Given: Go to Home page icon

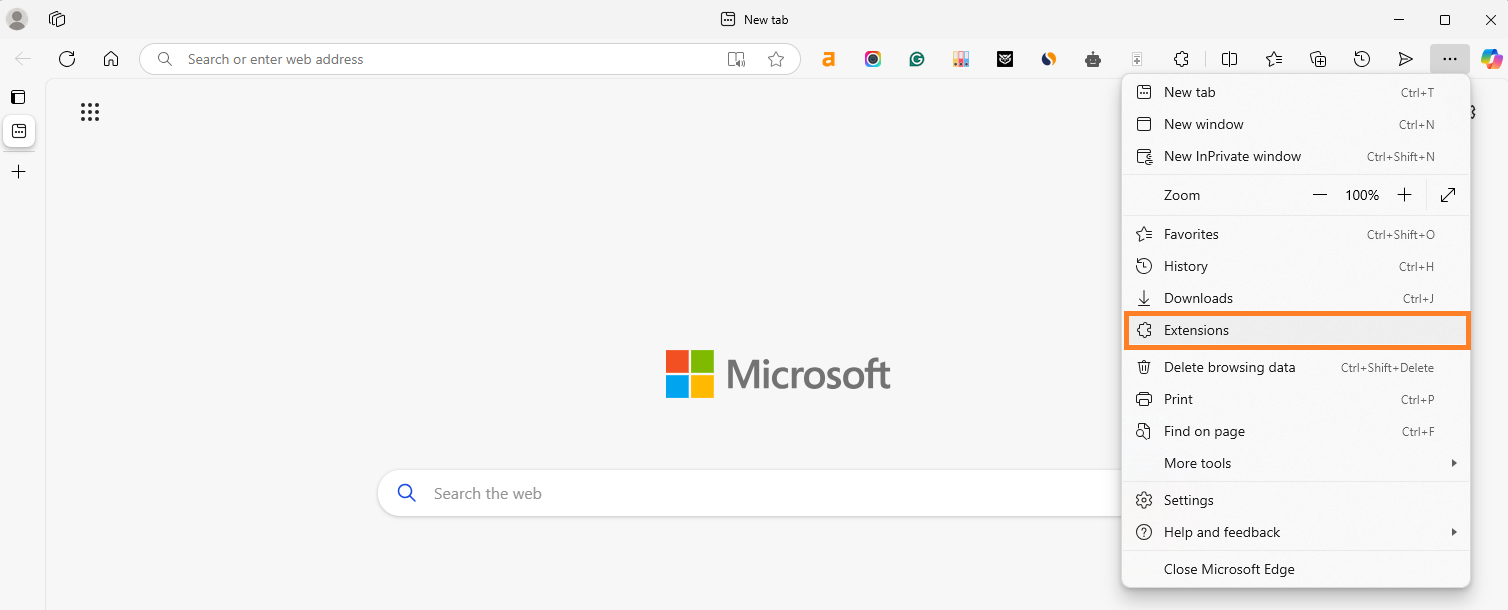Looking at the screenshot, I should 111,59.
